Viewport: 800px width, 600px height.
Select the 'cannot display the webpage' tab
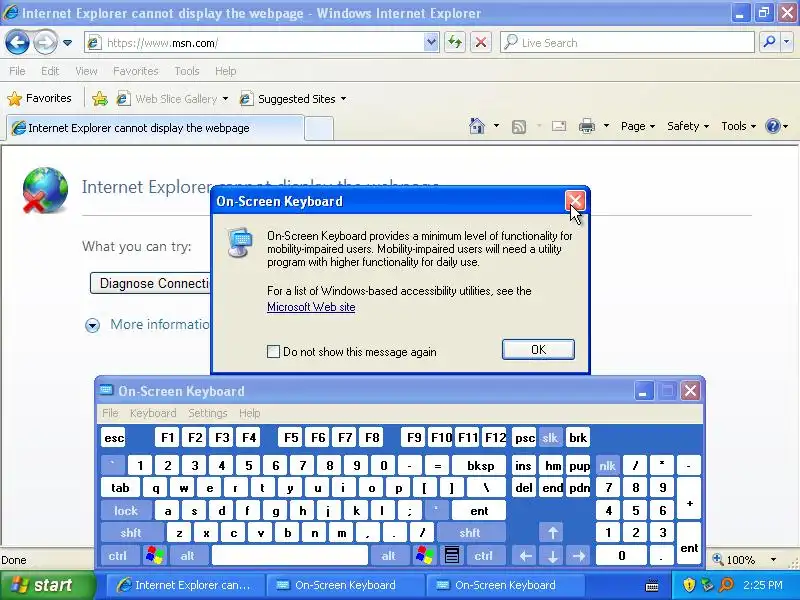coord(155,128)
